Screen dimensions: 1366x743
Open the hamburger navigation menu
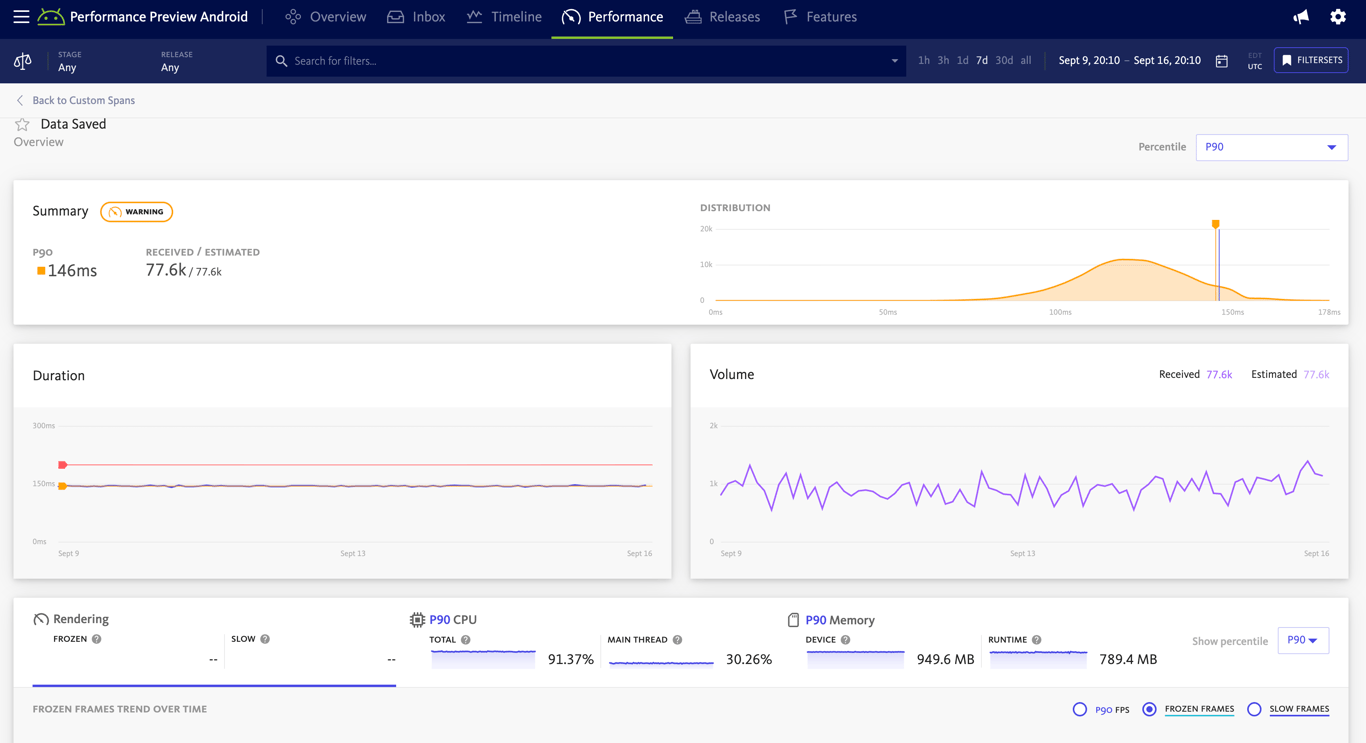tap(20, 17)
